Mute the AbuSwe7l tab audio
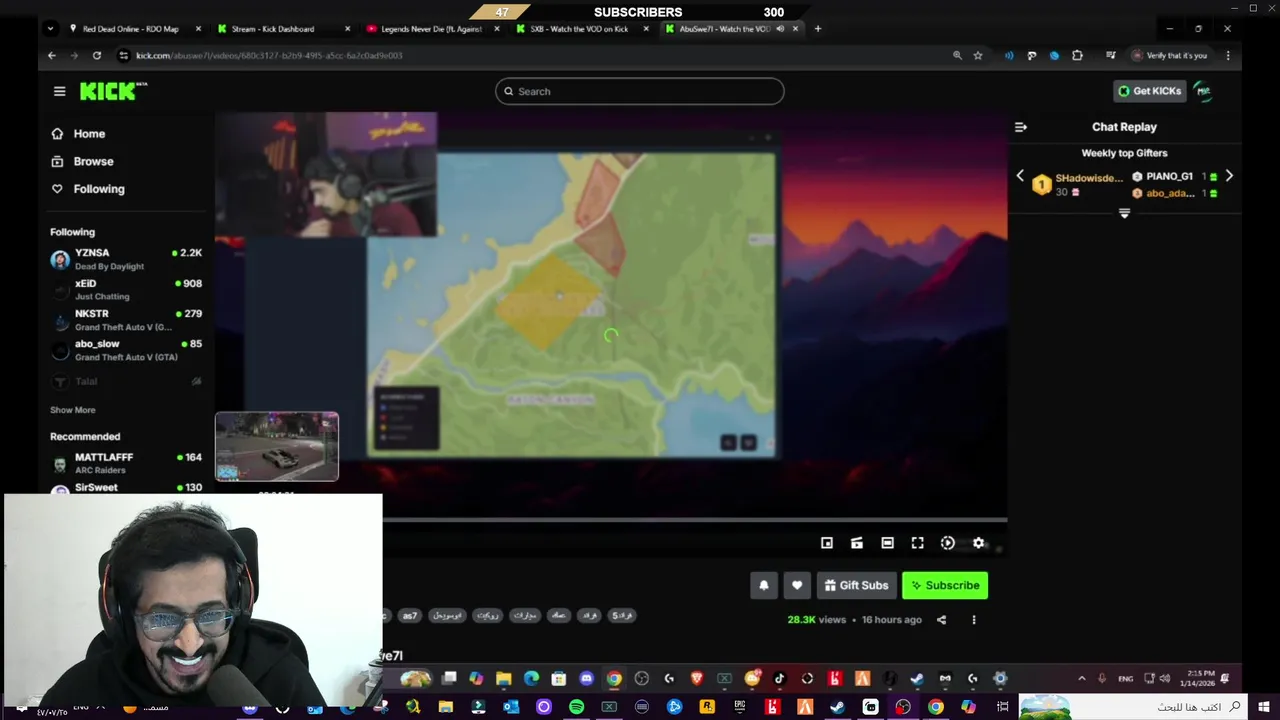 point(780,29)
